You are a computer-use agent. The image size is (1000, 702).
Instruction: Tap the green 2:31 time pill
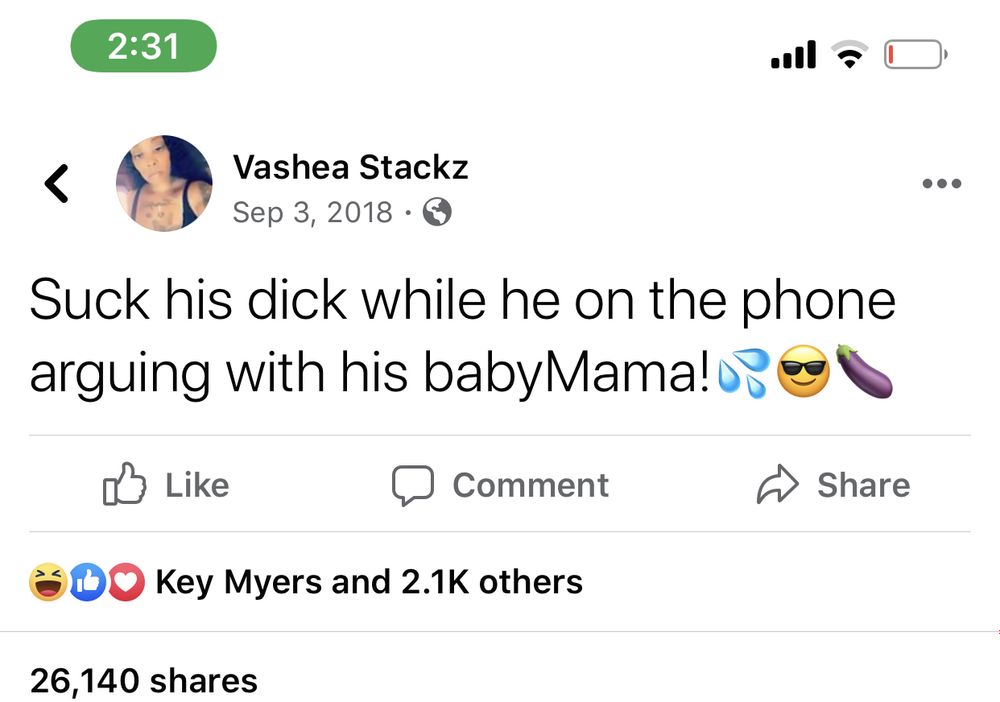(x=143, y=46)
